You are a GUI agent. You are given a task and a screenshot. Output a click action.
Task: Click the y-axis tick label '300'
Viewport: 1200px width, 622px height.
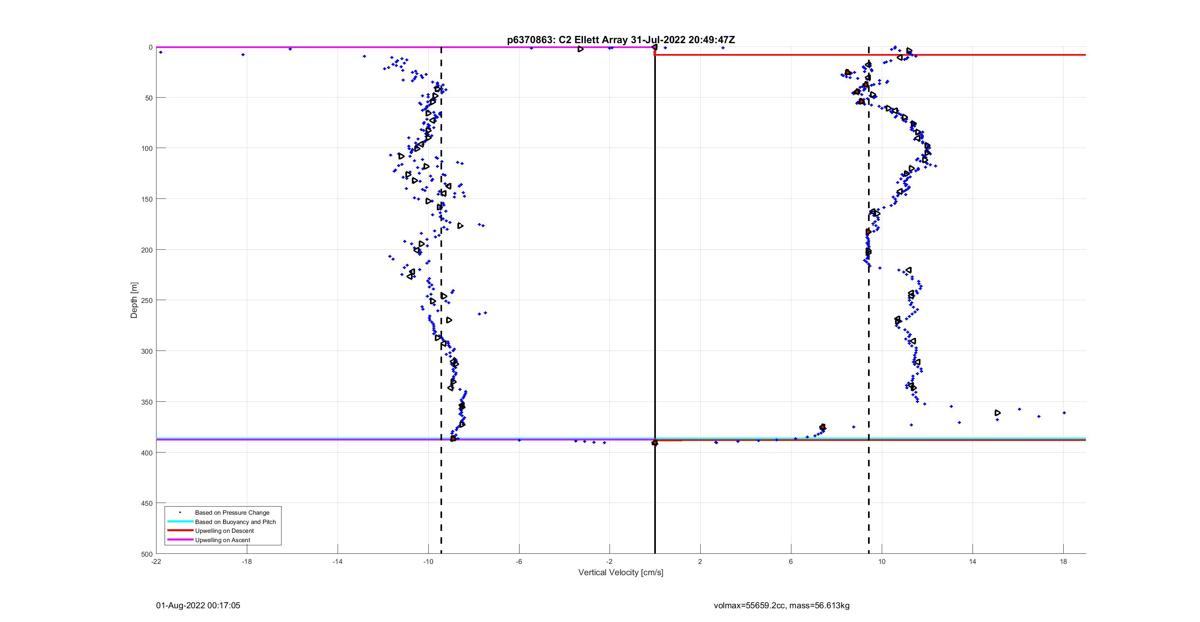click(146, 351)
